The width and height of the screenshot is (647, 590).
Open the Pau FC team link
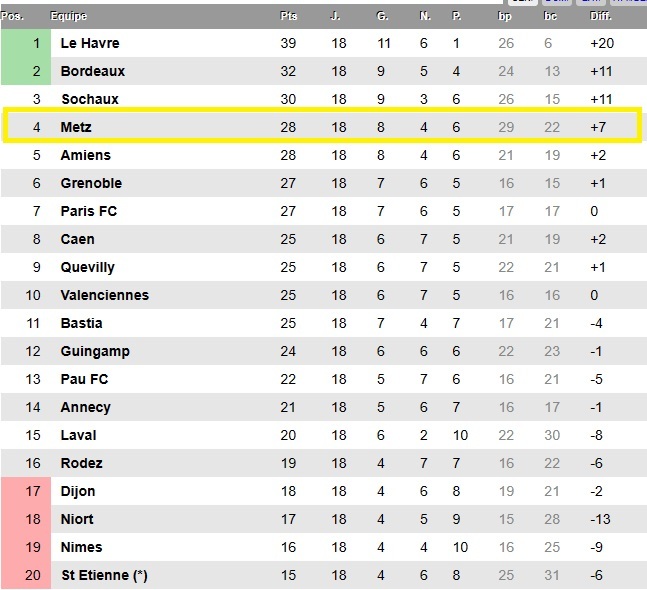[x=85, y=379]
